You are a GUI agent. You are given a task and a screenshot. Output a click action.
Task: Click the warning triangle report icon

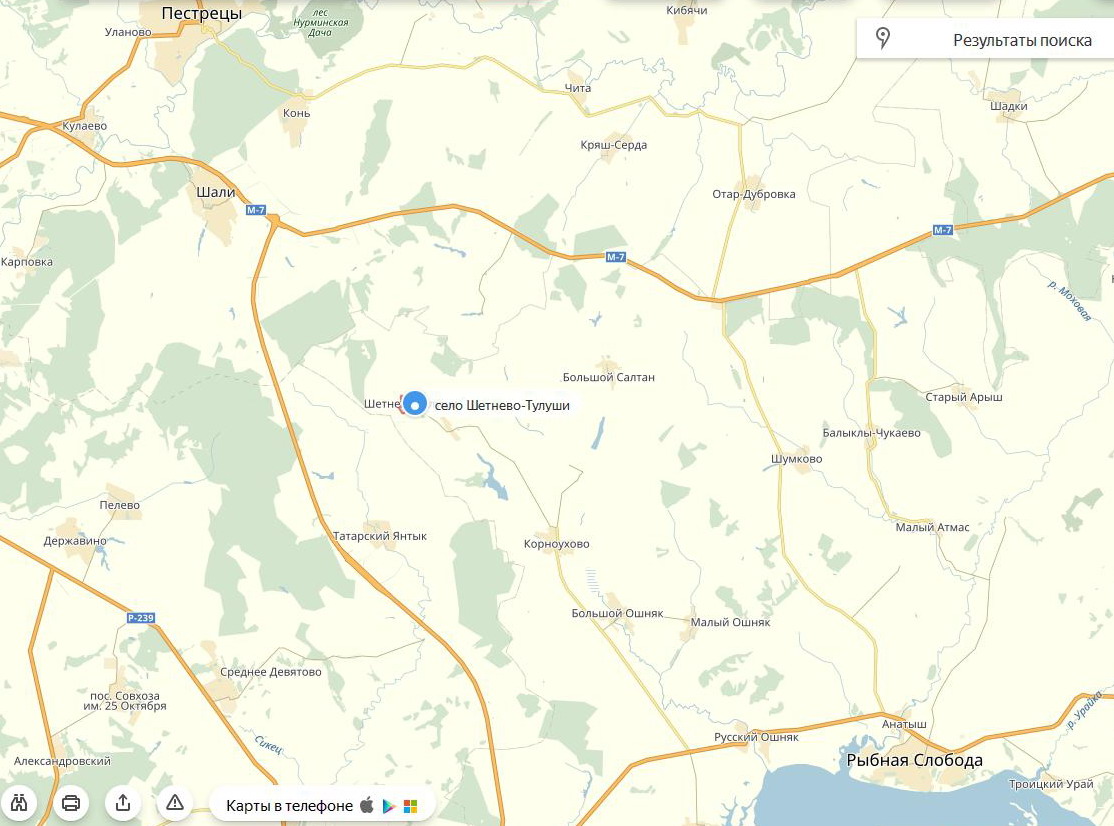pos(175,803)
